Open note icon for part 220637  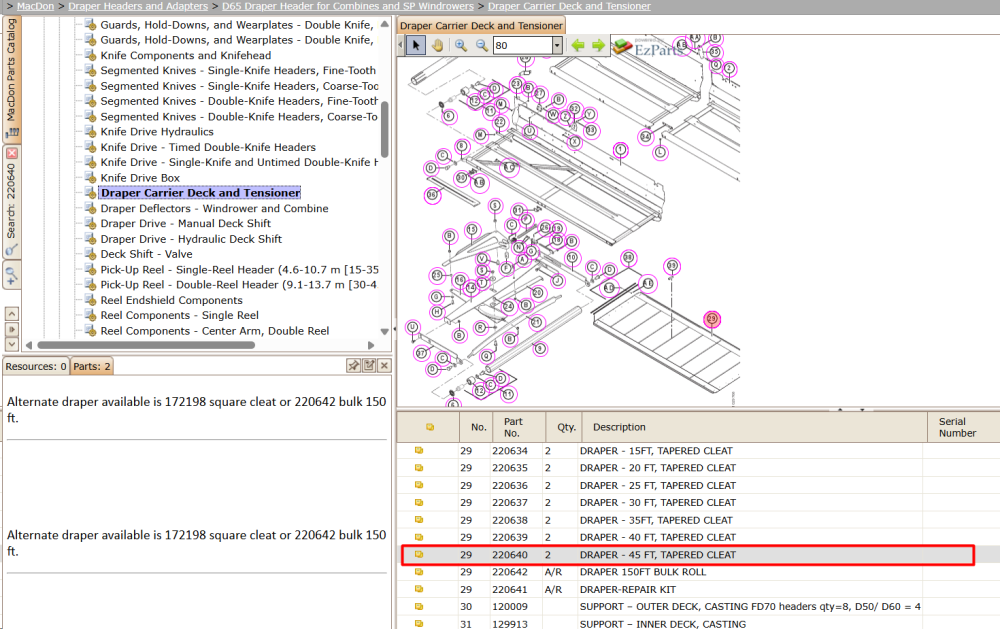coord(419,502)
